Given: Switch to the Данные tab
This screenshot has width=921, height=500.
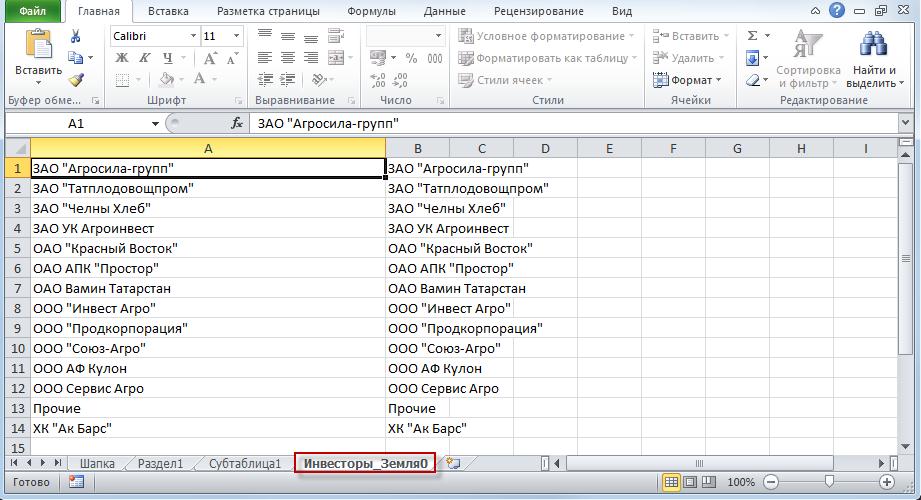Looking at the screenshot, I should (x=445, y=11).
